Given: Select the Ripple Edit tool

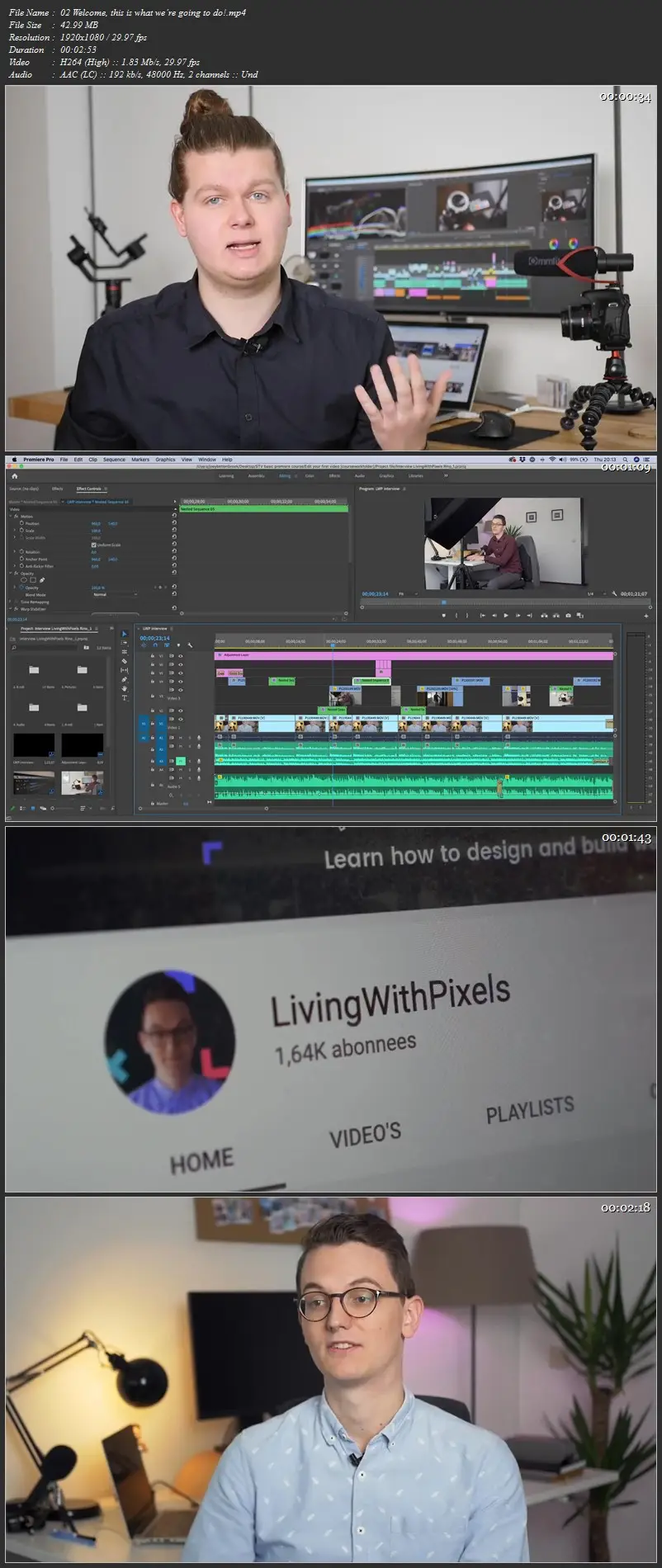Looking at the screenshot, I should click(x=124, y=652).
